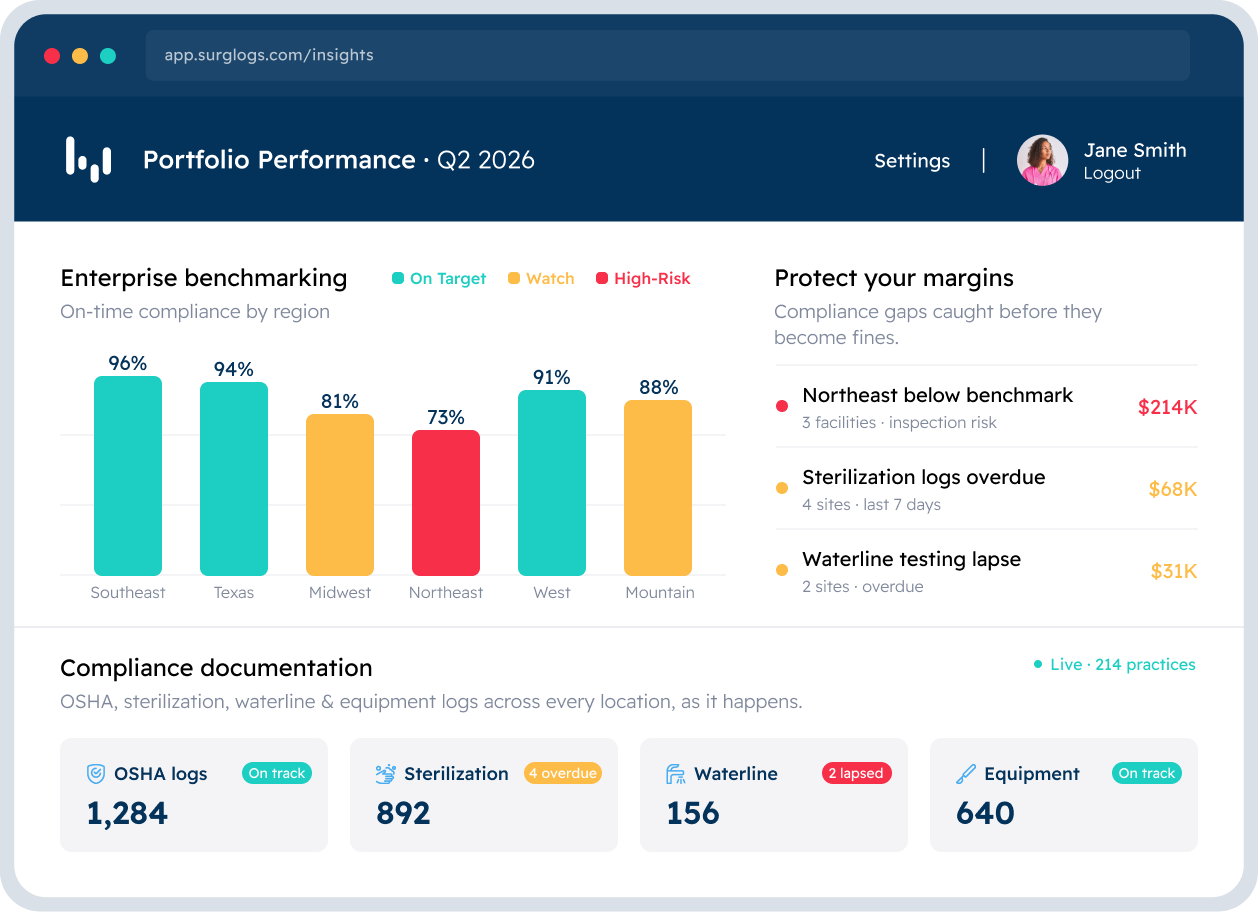Open the Sterilization logs overdue item
Screen dimensions: 1258x912
click(986, 489)
